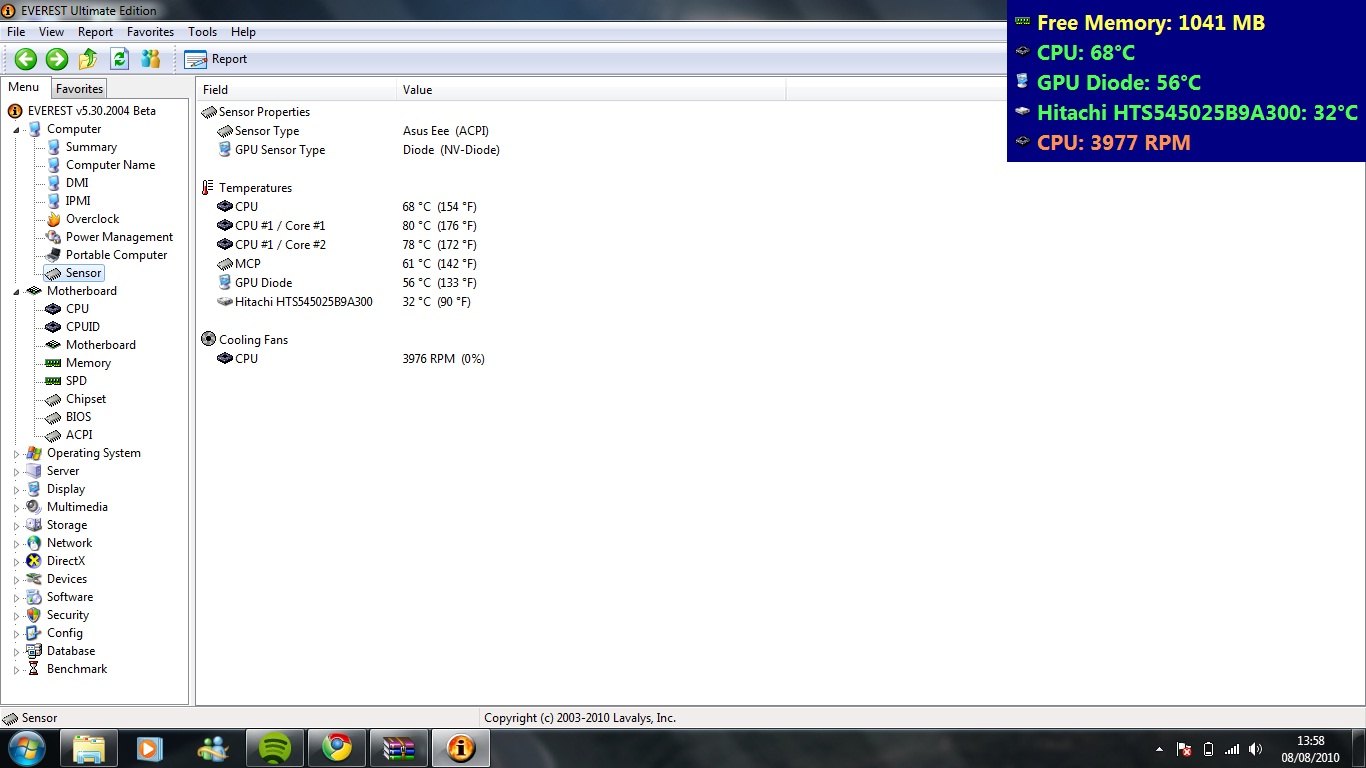Open the Report menu in the menu bar

96,32
